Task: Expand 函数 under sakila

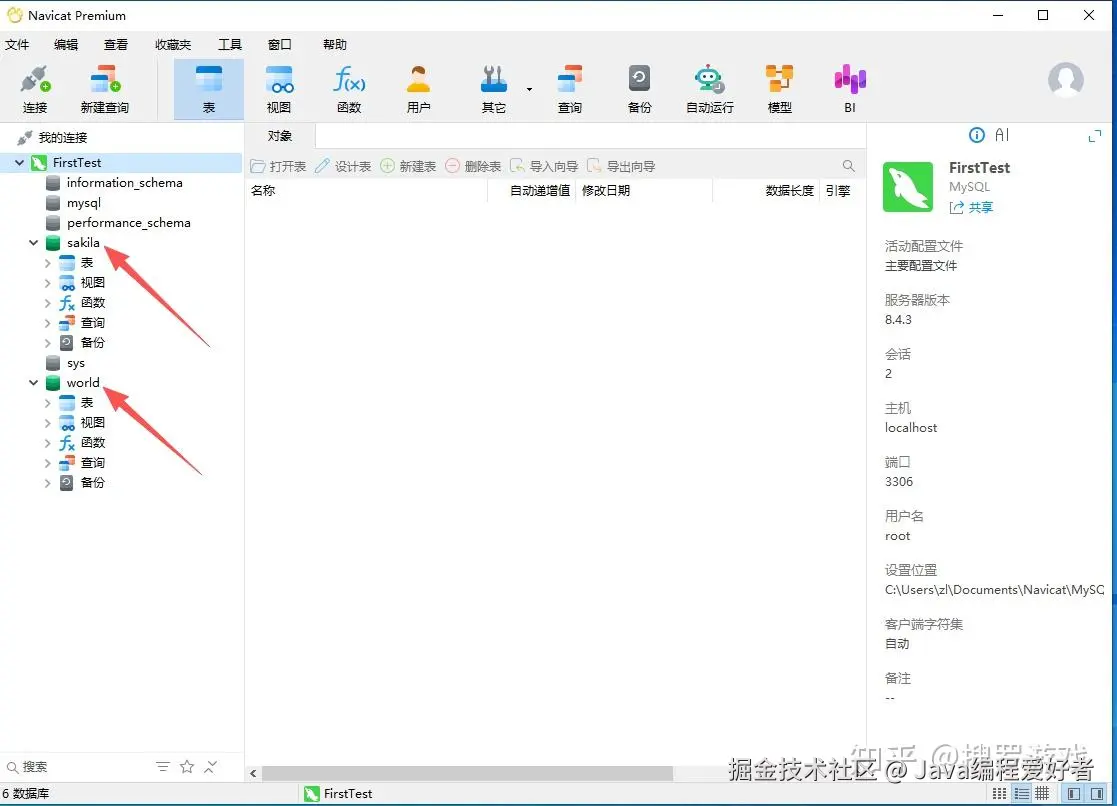Action: pos(48,303)
